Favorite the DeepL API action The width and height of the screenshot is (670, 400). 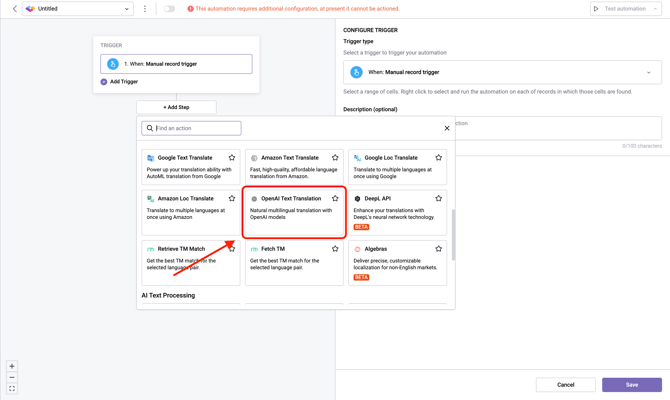[x=438, y=199]
